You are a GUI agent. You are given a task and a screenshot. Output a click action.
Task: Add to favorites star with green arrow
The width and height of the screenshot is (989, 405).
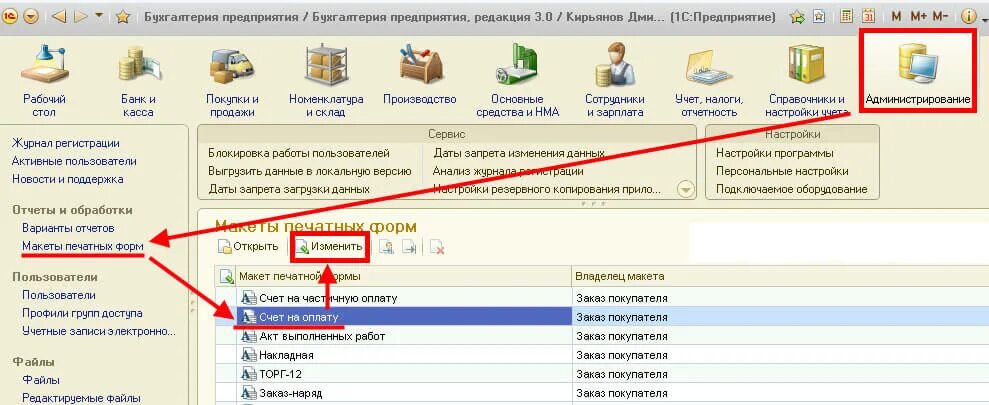(798, 17)
